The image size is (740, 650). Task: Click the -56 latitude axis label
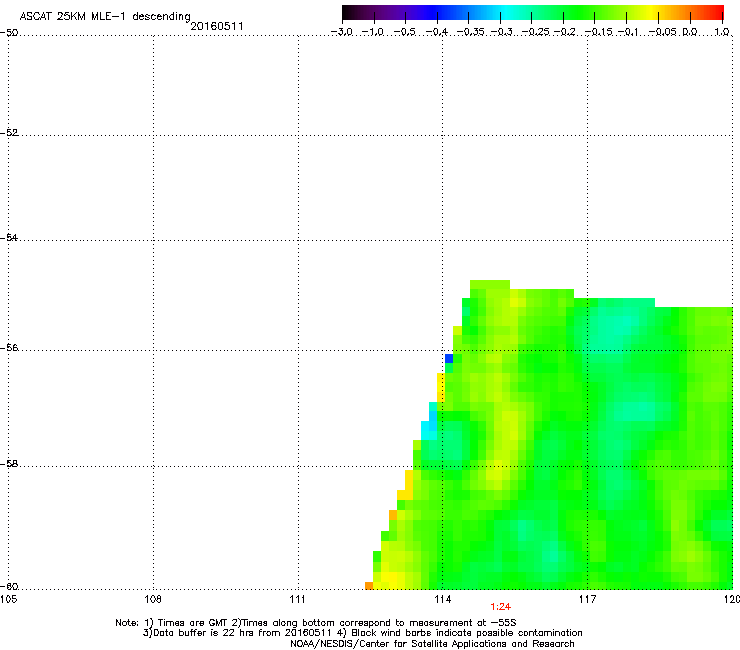click(x=9, y=347)
